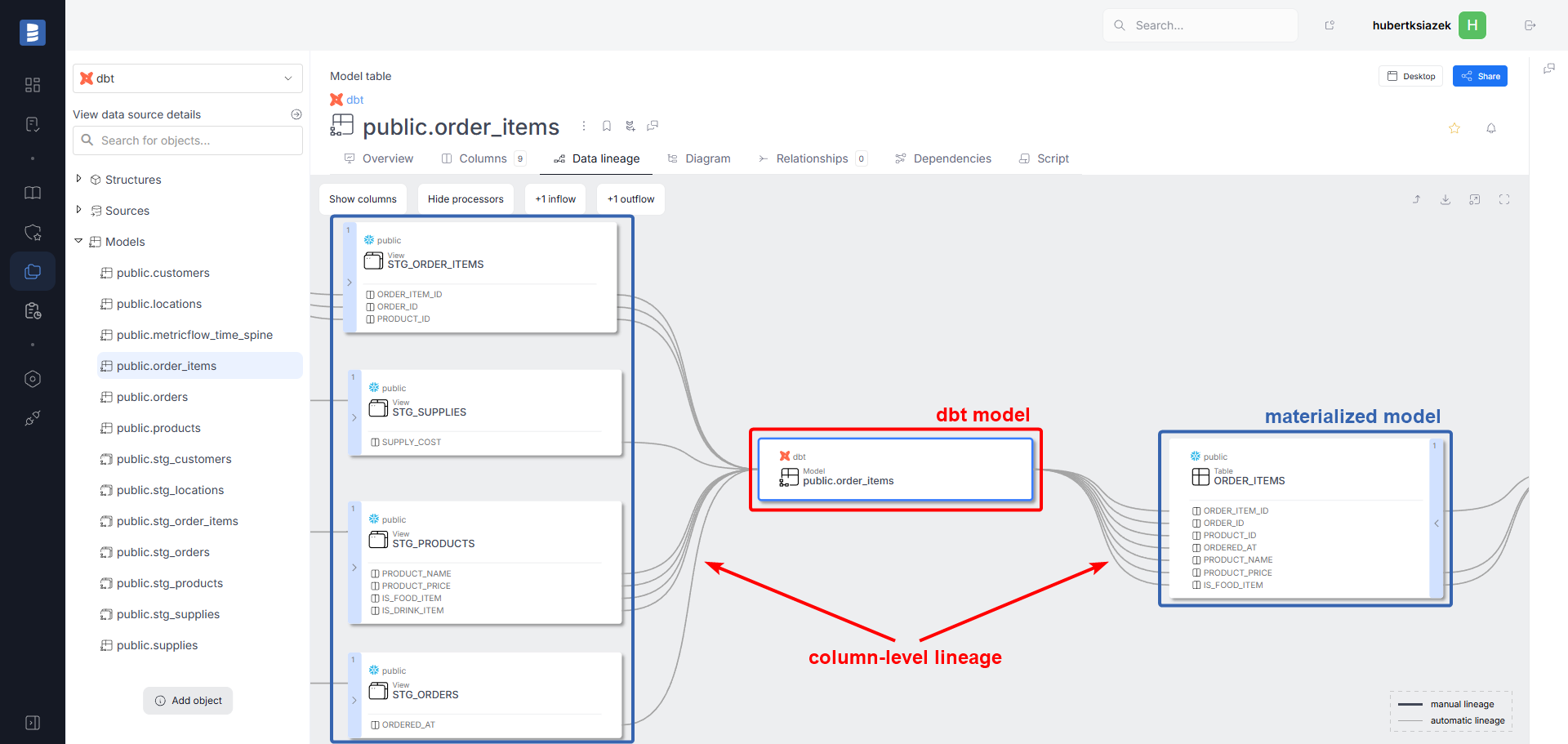This screenshot has height=744, width=1568.
Task: Open the clipboard settings icon in rail
Action: coord(33,310)
